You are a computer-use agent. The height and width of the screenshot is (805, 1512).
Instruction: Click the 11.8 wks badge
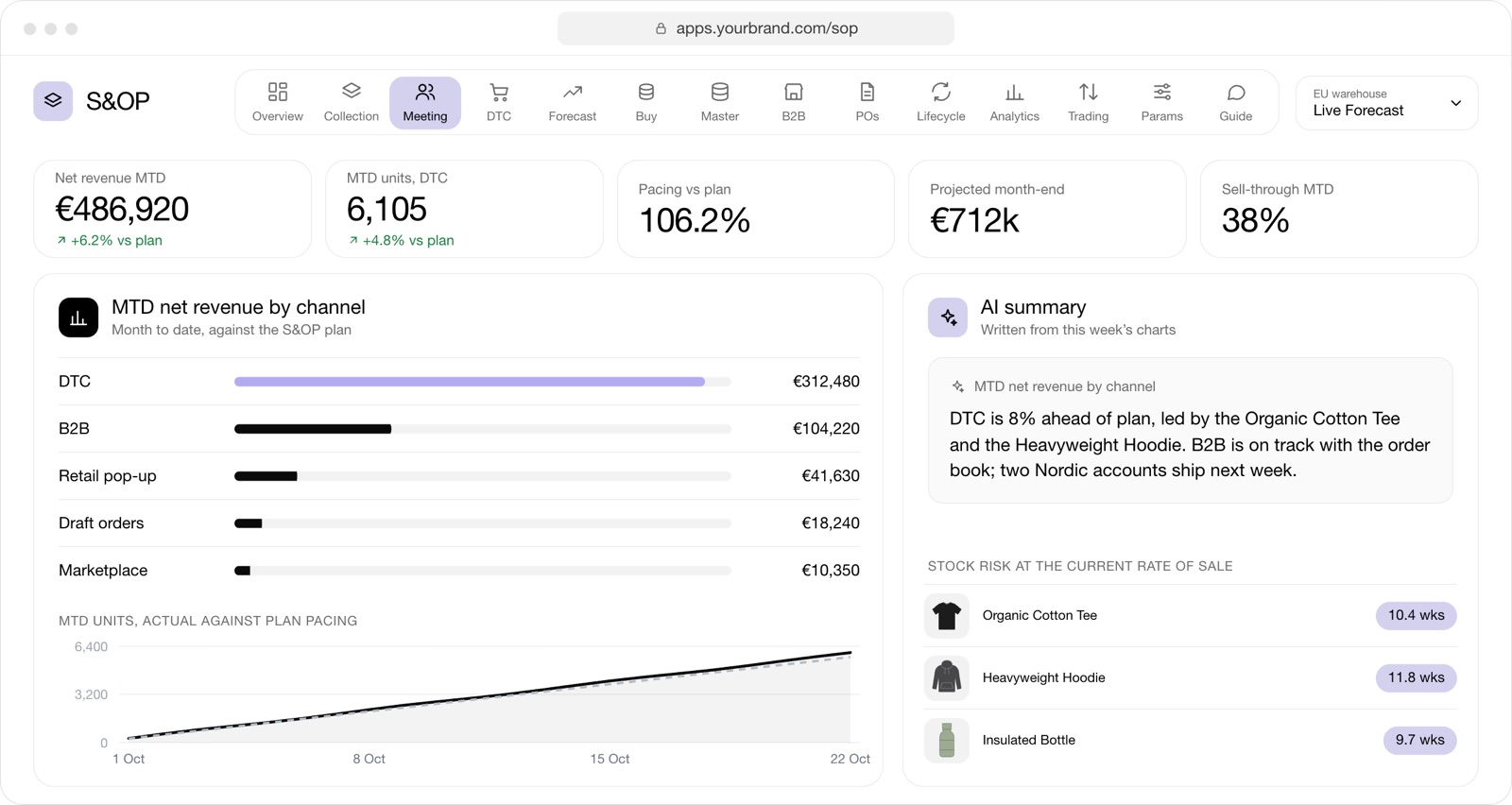click(x=1416, y=677)
